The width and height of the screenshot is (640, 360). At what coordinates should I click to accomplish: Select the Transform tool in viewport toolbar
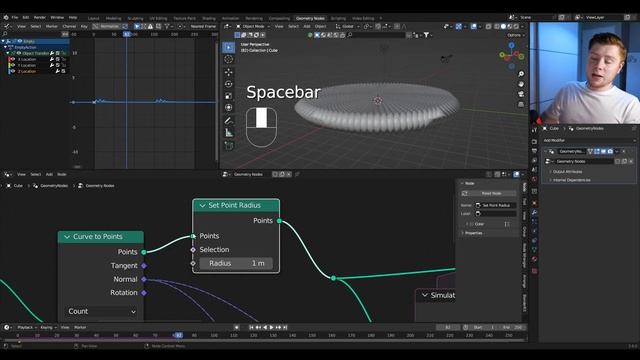coord(229,108)
